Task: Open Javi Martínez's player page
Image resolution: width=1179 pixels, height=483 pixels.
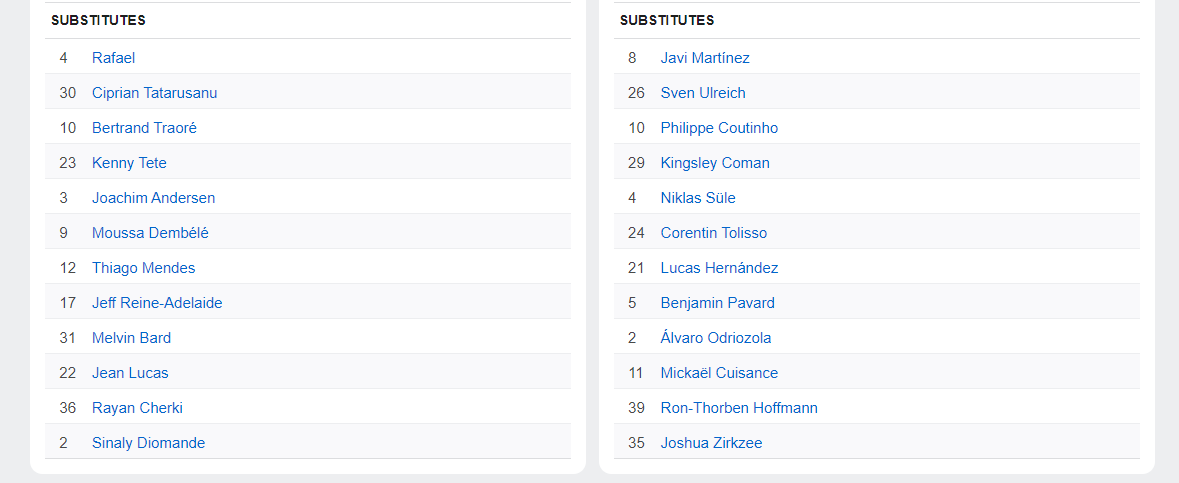Action: (705, 58)
